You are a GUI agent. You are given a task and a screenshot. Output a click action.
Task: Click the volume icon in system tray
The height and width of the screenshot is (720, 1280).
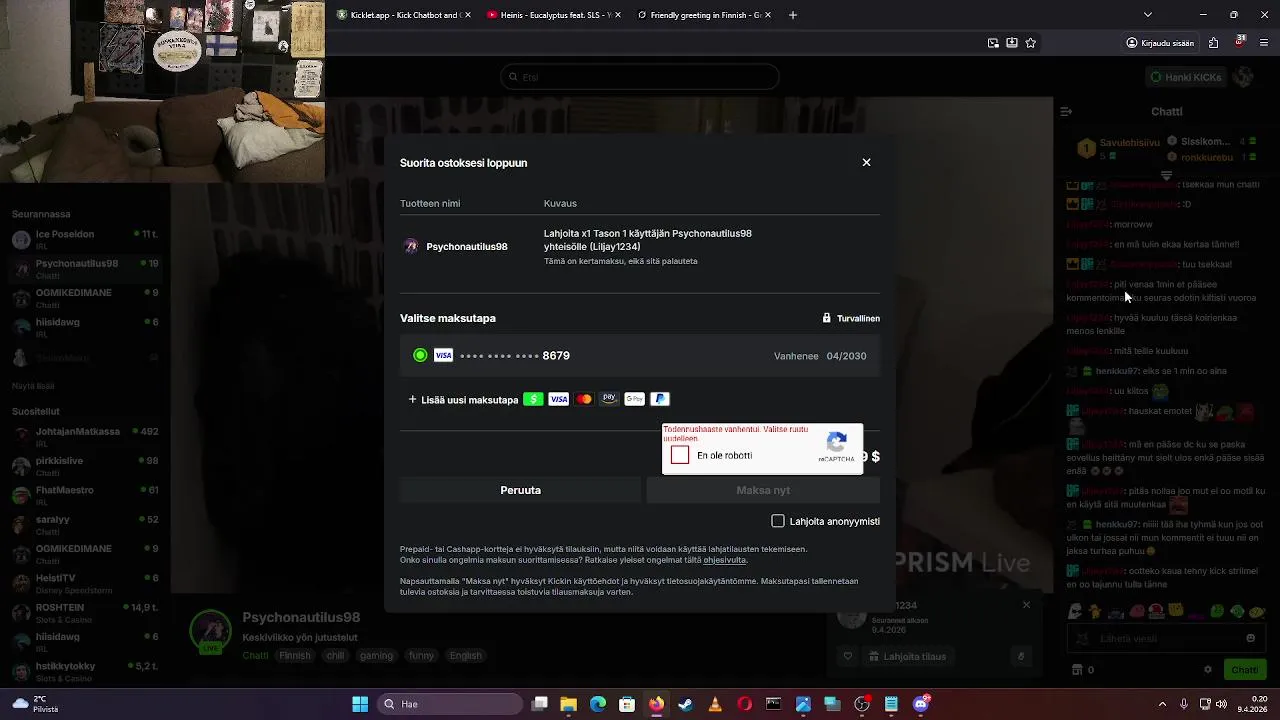[1221, 704]
